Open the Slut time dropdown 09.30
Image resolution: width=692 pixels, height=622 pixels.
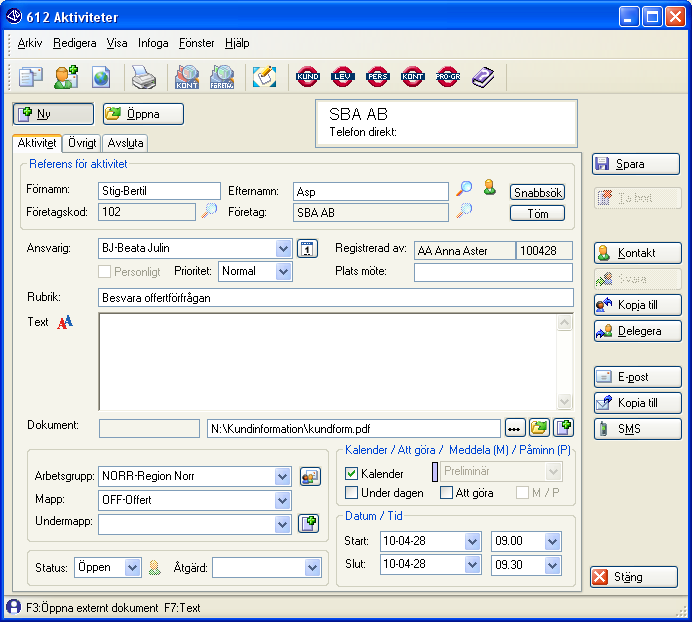tap(552, 565)
